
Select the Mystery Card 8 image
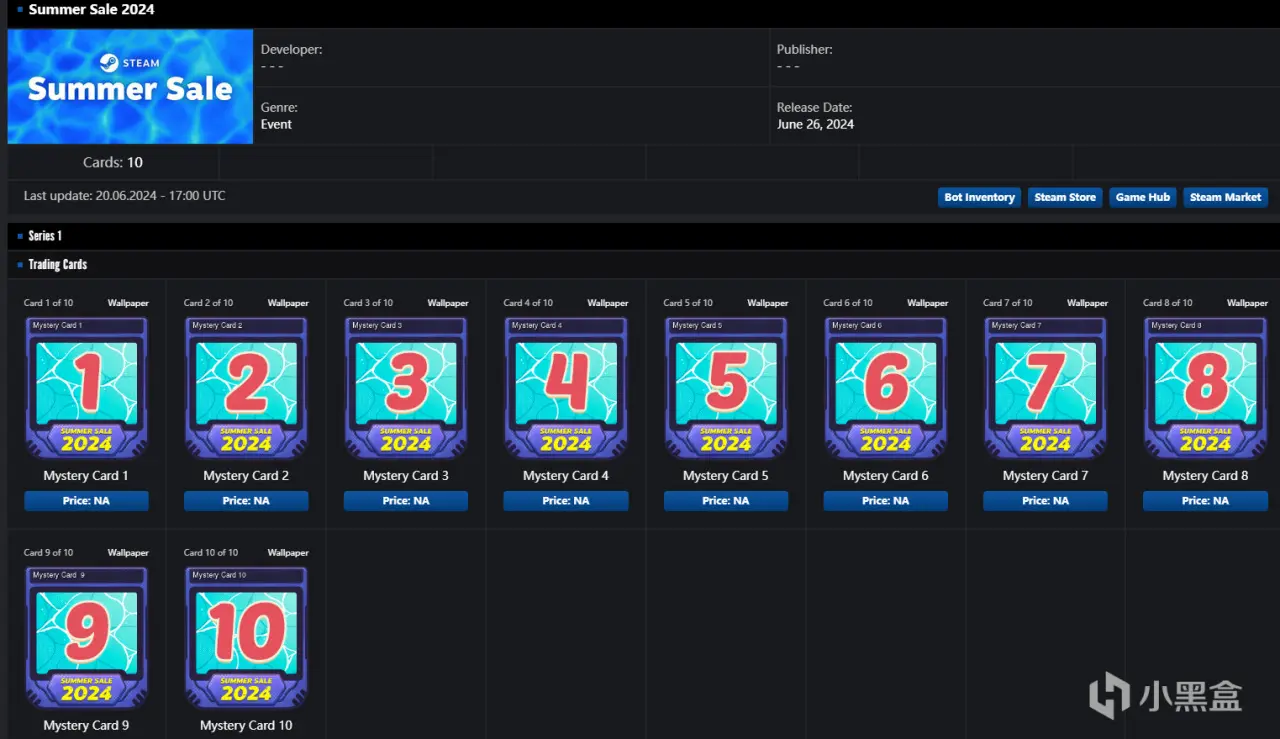[1206, 388]
